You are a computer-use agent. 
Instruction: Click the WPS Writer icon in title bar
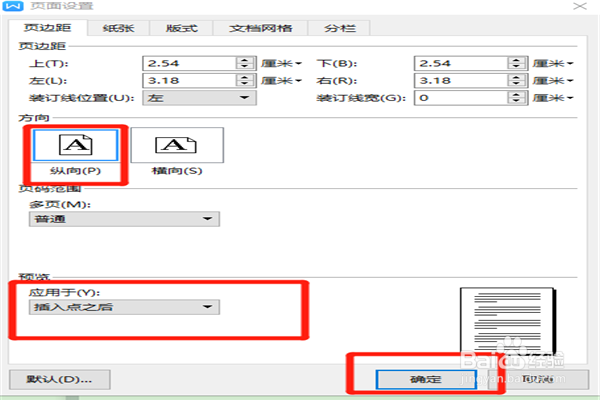click(x=13, y=6)
